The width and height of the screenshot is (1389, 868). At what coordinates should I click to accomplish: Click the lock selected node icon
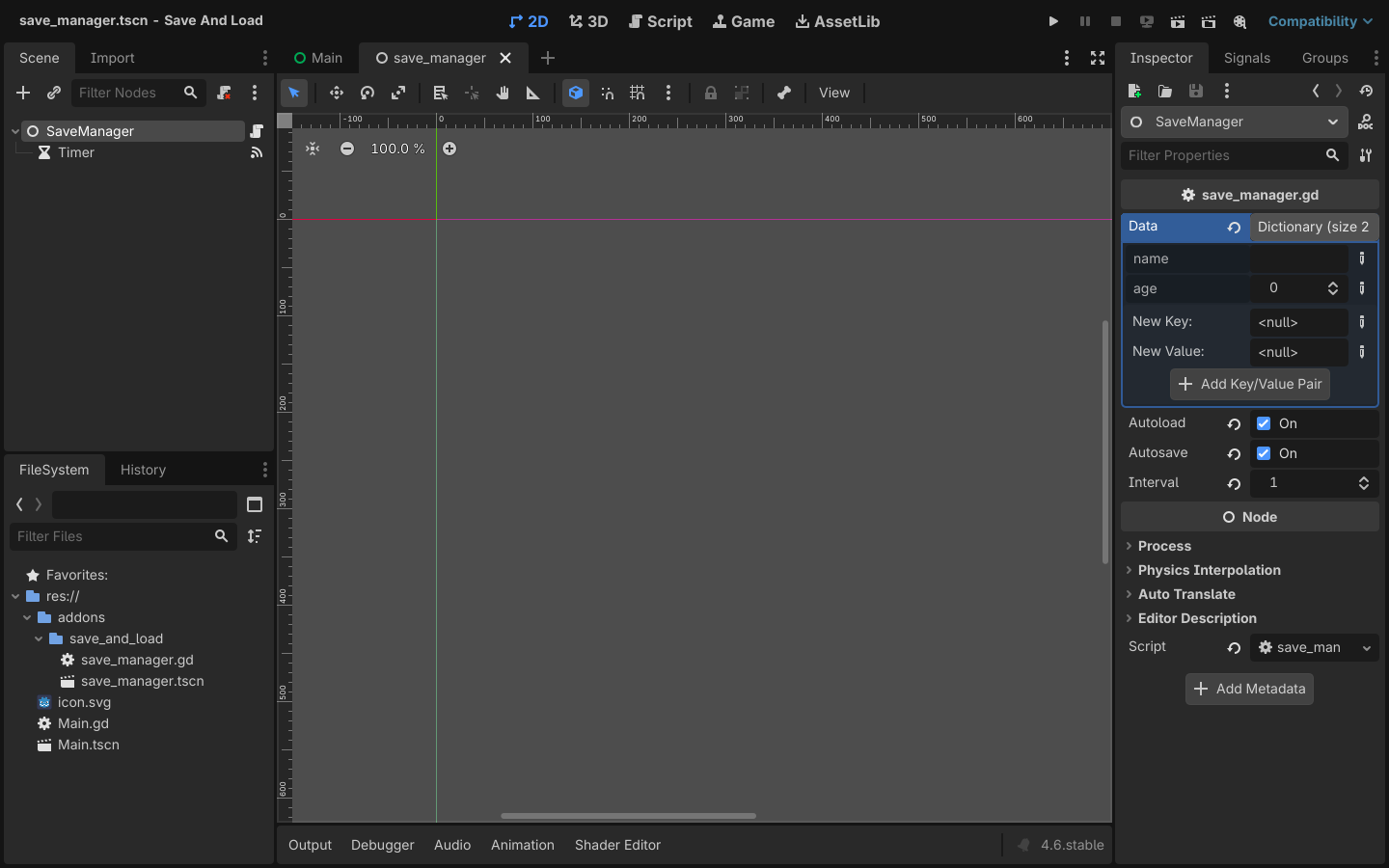point(711,93)
